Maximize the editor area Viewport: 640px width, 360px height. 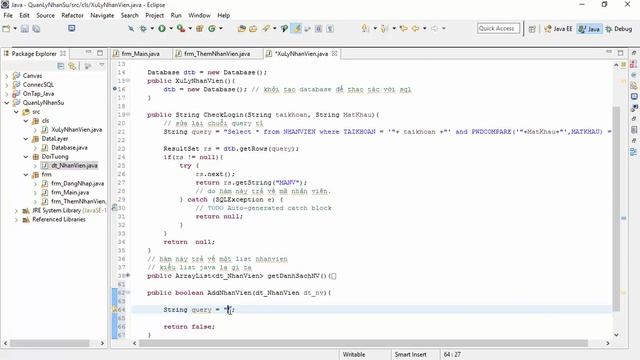pos(620,53)
